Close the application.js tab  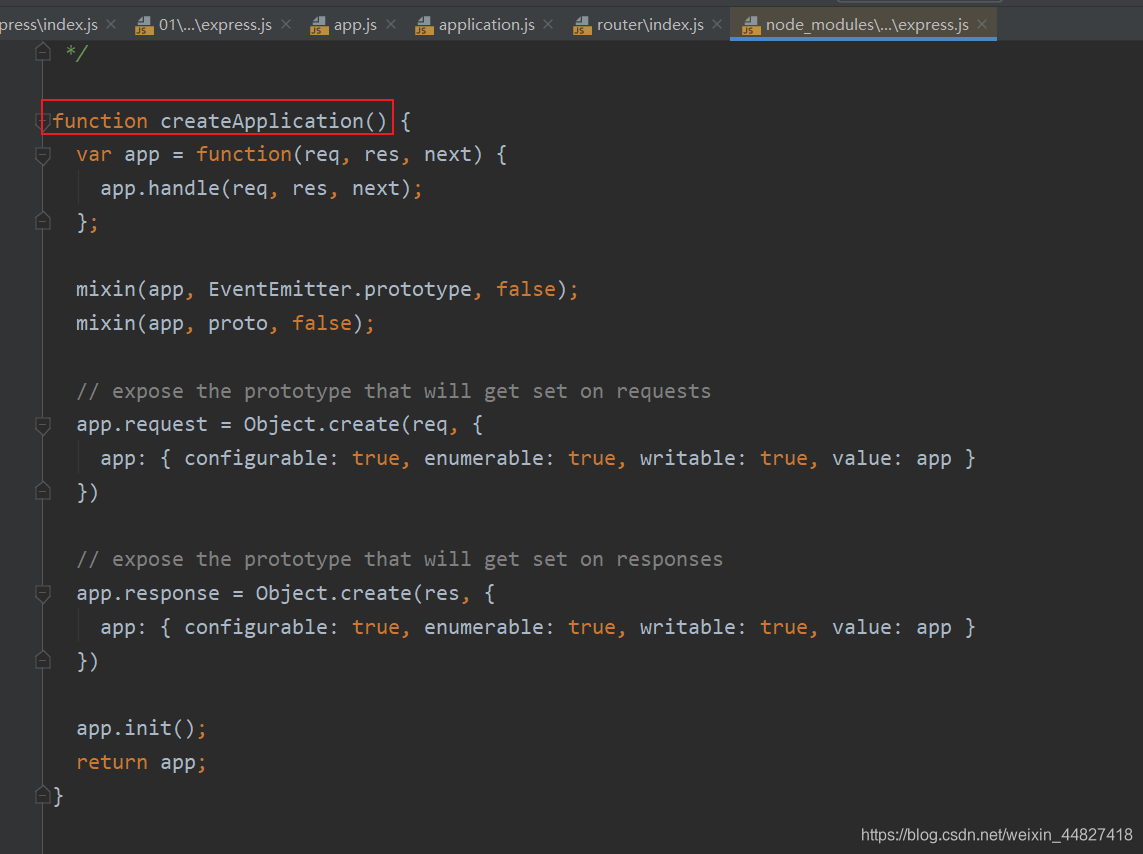click(x=548, y=24)
